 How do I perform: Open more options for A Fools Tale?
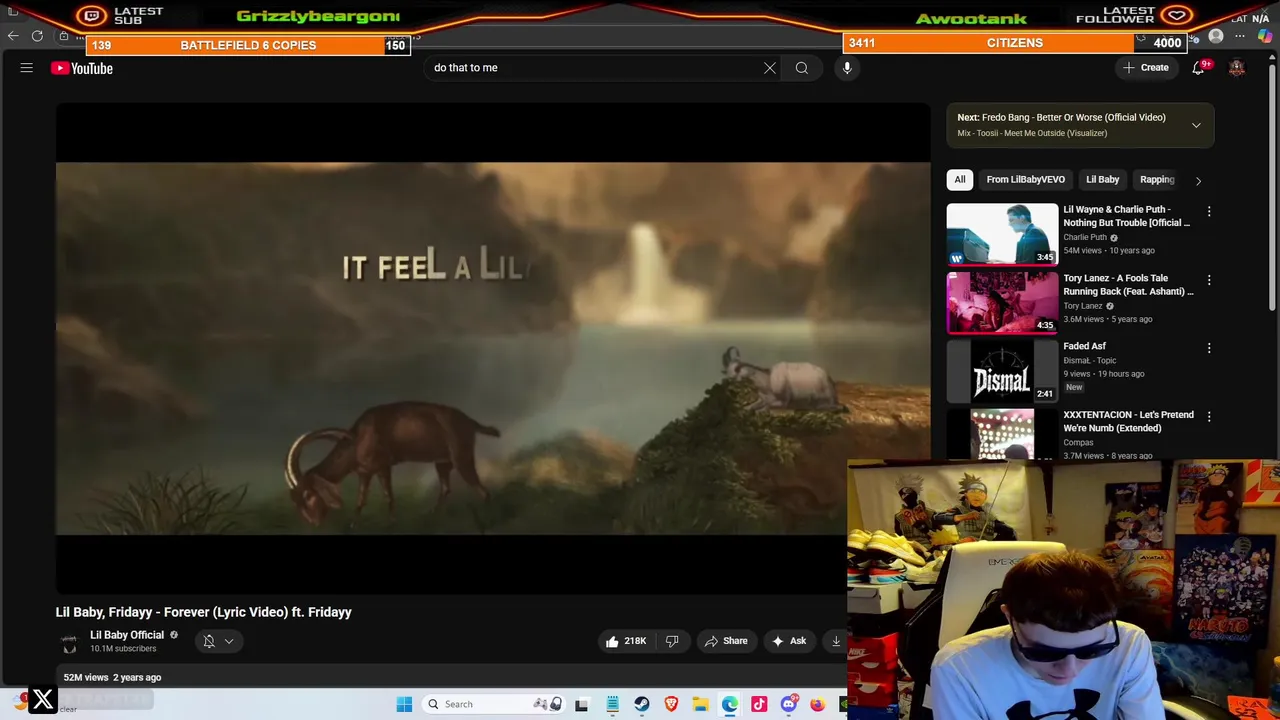tap(1209, 280)
